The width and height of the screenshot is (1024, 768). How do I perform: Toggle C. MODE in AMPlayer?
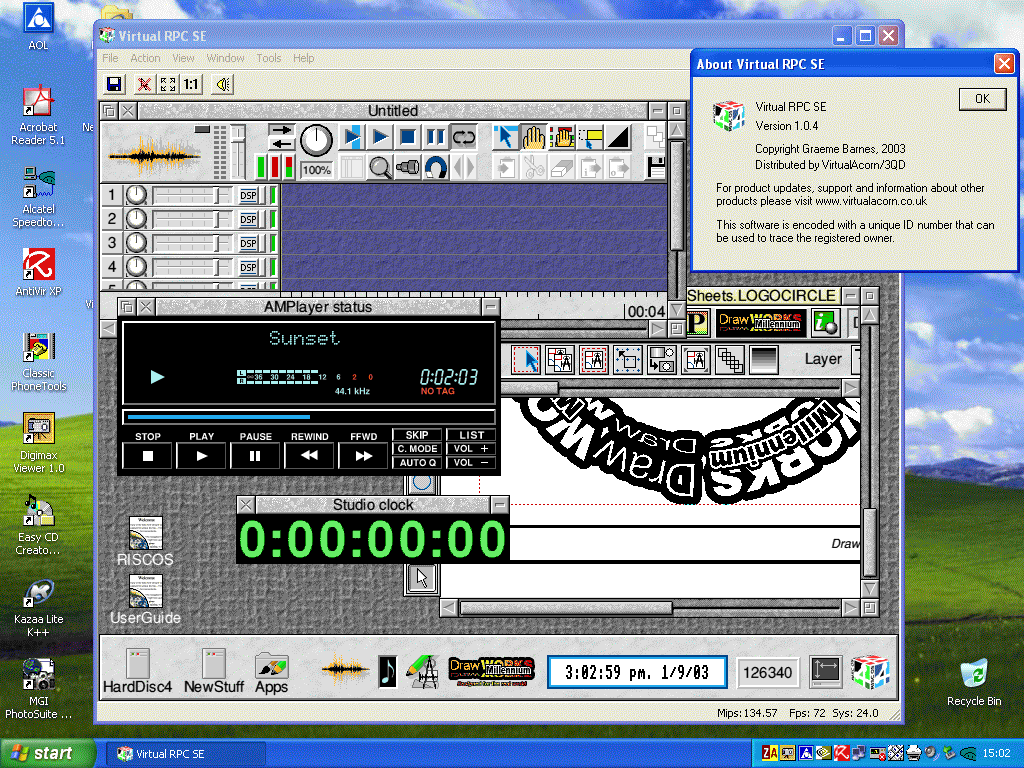(x=417, y=449)
